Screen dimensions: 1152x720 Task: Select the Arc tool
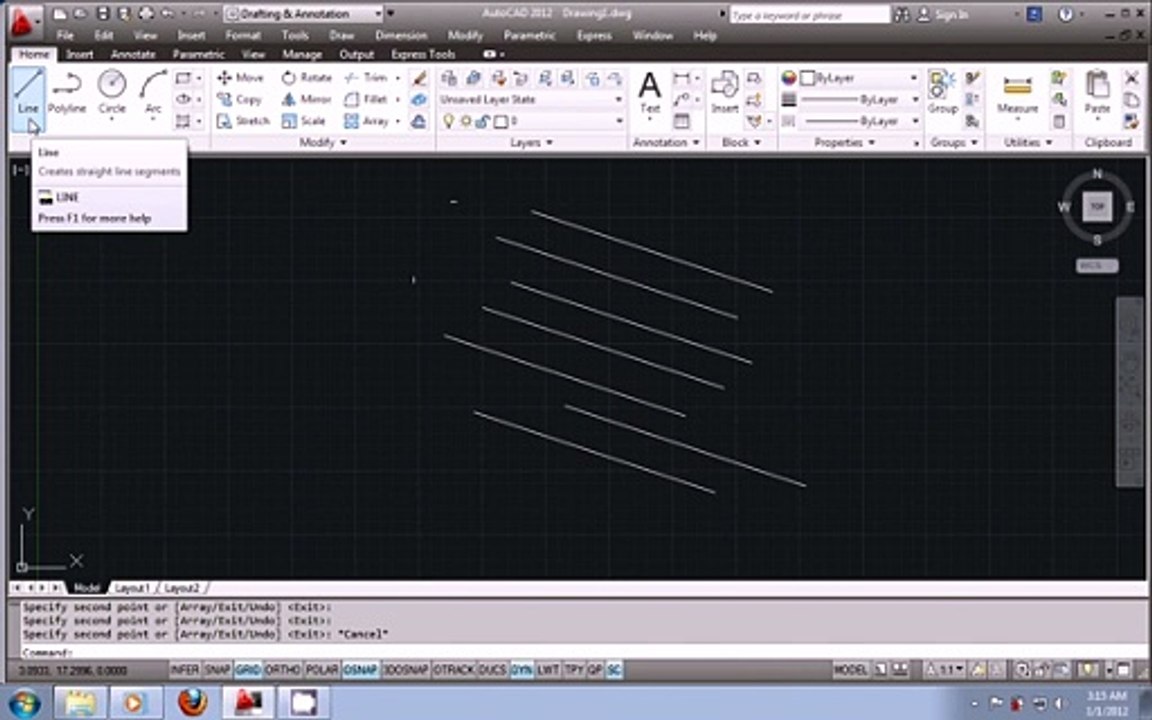153,92
